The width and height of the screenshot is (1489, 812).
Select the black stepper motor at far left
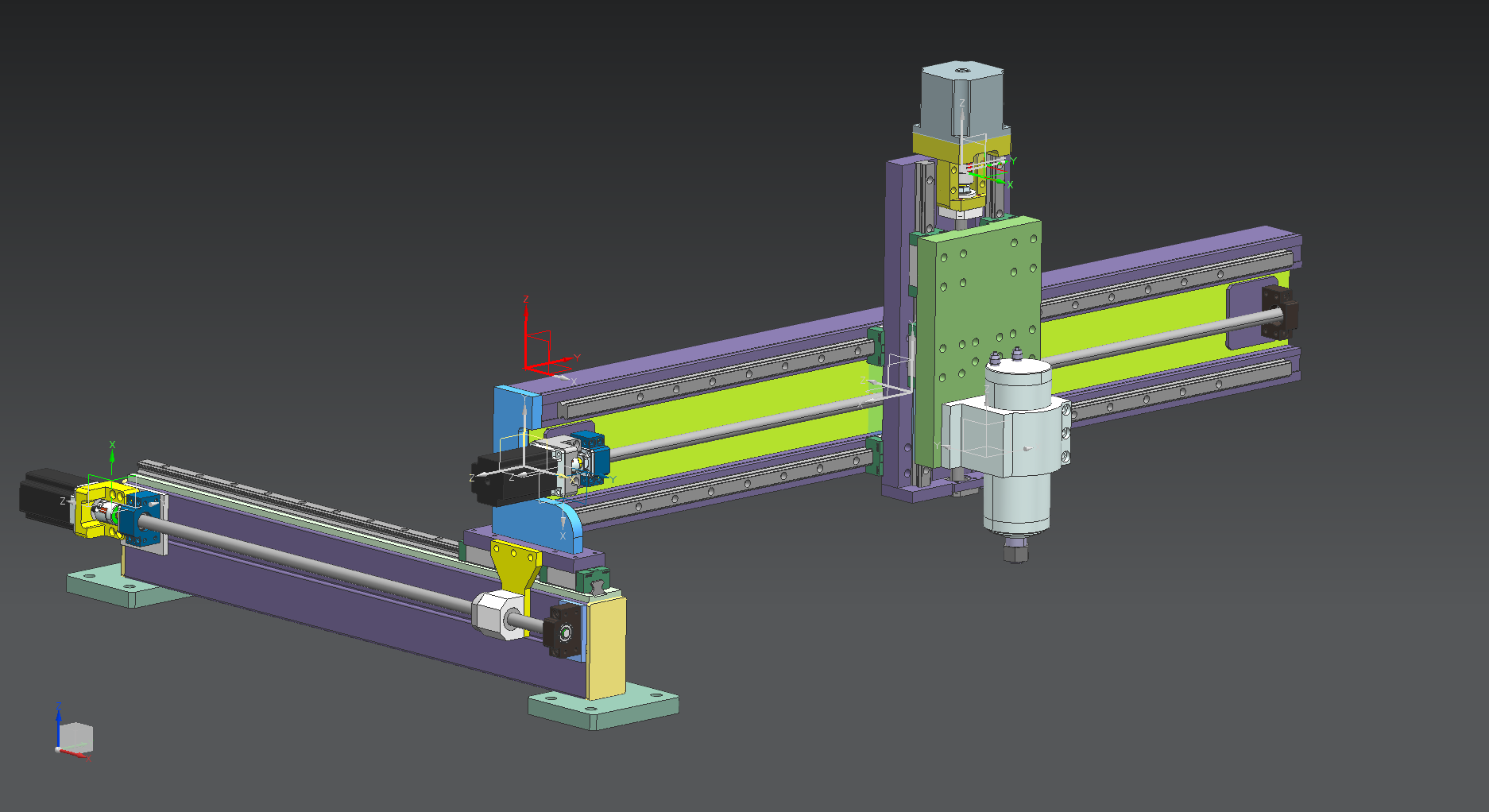tap(48, 497)
